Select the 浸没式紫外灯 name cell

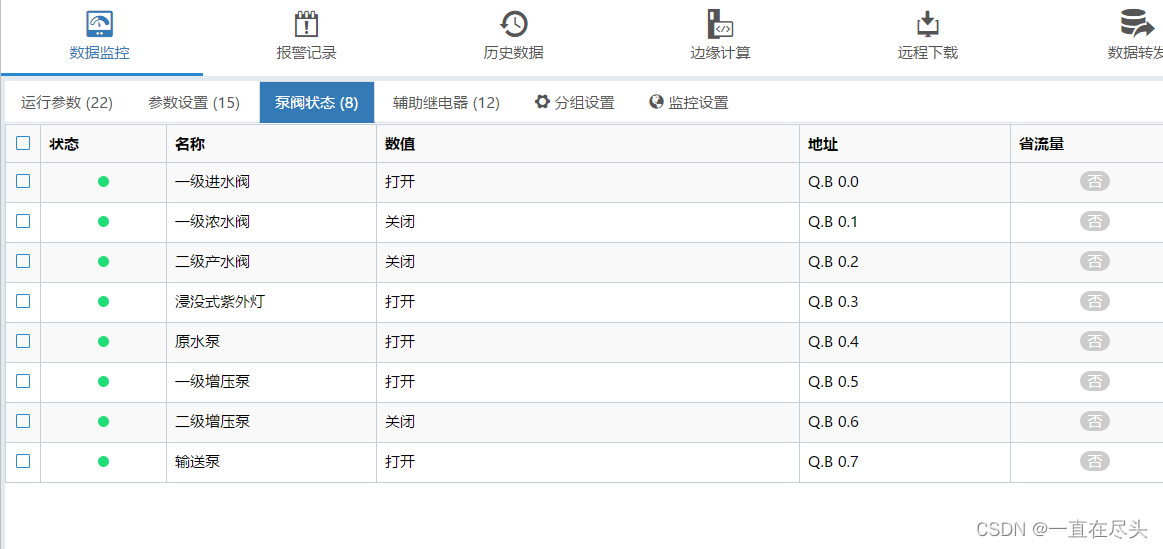point(271,303)
